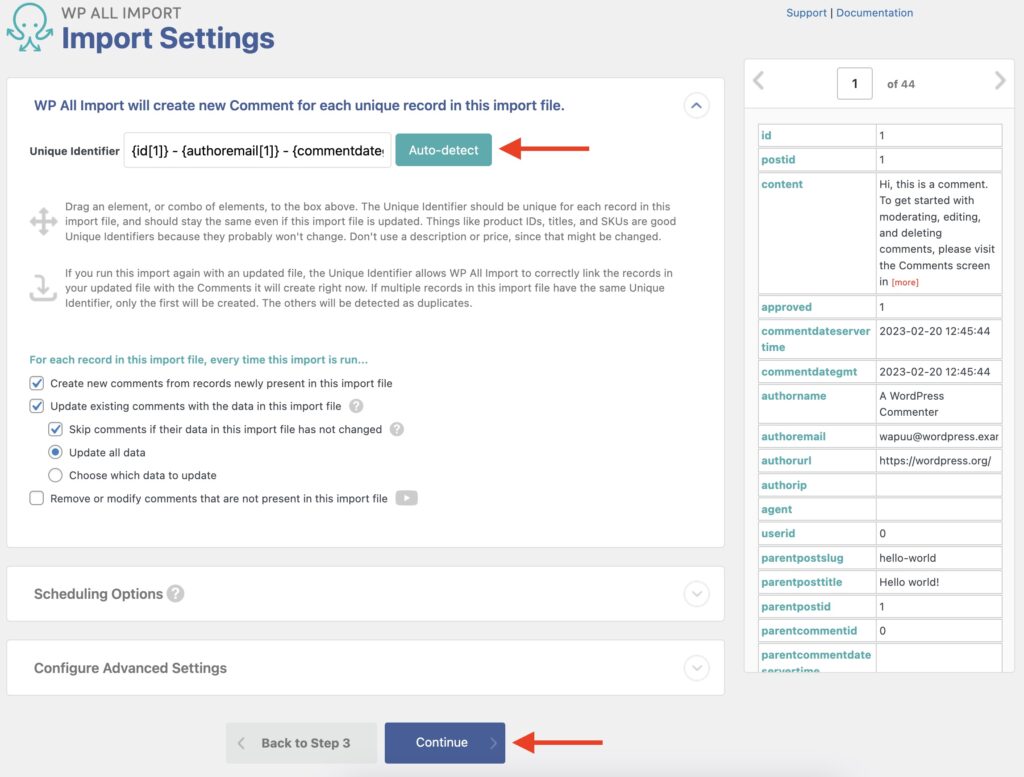Click the Continue button
The image size is (1024, 777).
click(x=445, y=743)
